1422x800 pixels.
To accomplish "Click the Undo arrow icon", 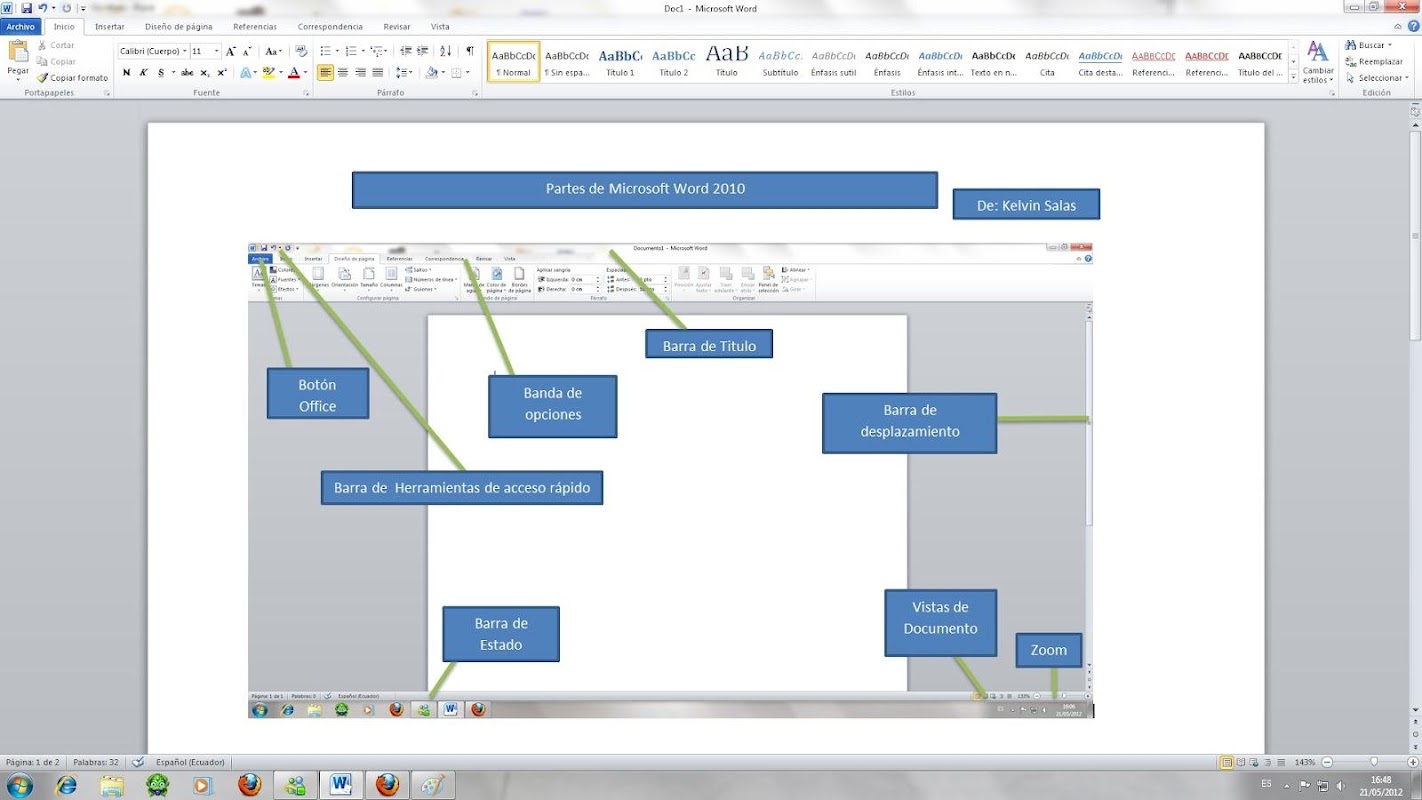I will click(x=42, y=8).
